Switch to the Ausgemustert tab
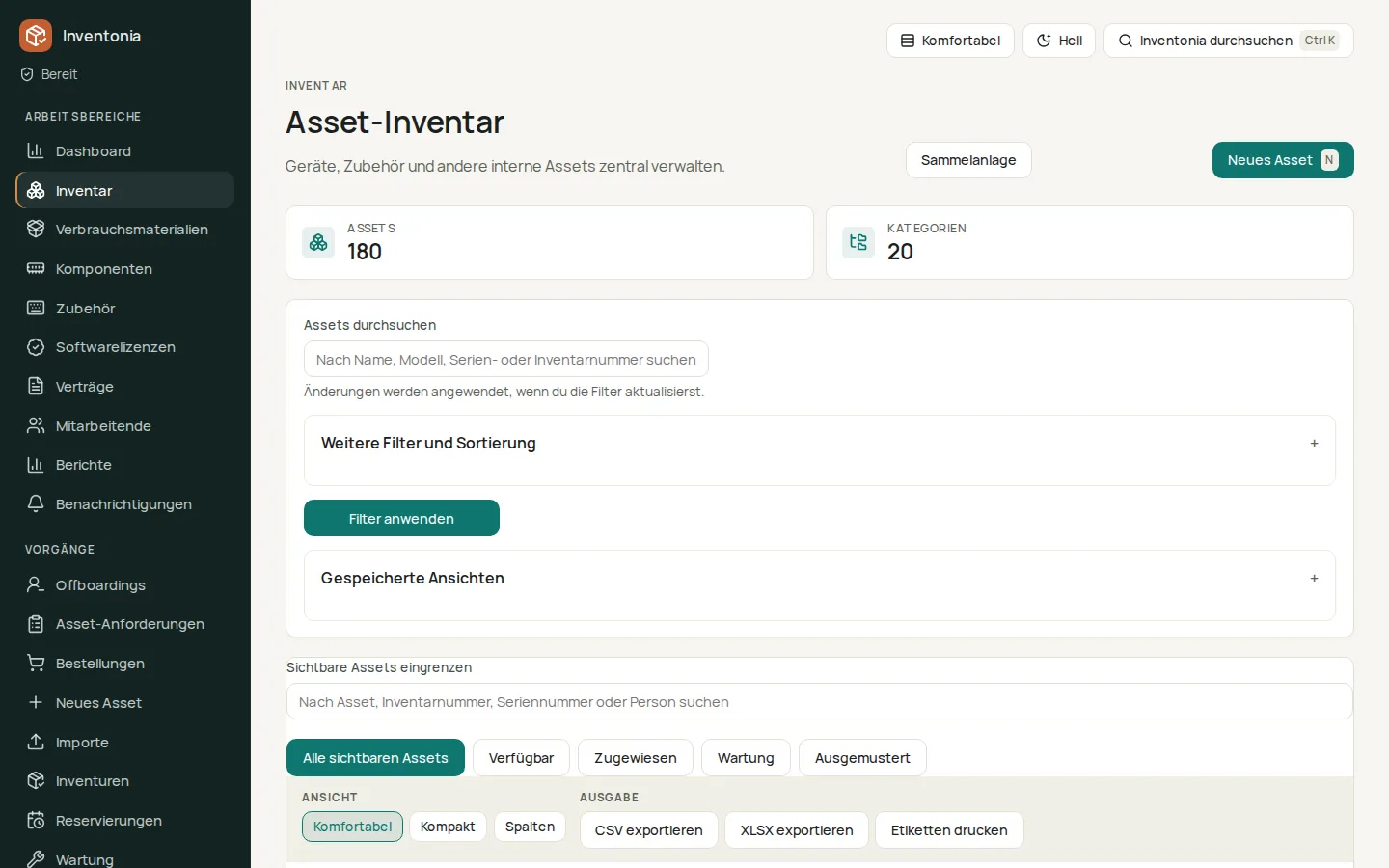 (862, 758)
